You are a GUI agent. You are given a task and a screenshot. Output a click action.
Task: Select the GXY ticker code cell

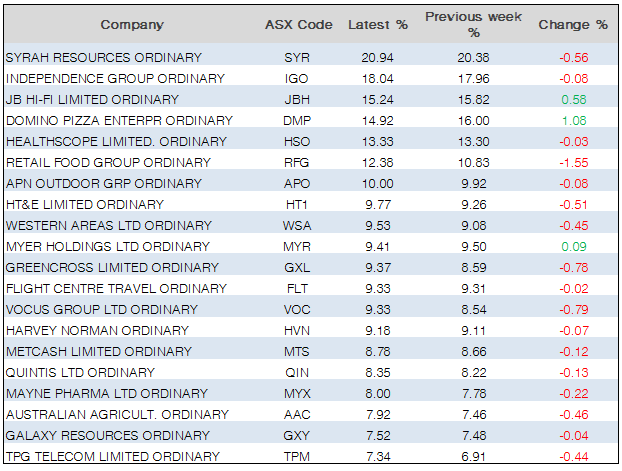297,436
